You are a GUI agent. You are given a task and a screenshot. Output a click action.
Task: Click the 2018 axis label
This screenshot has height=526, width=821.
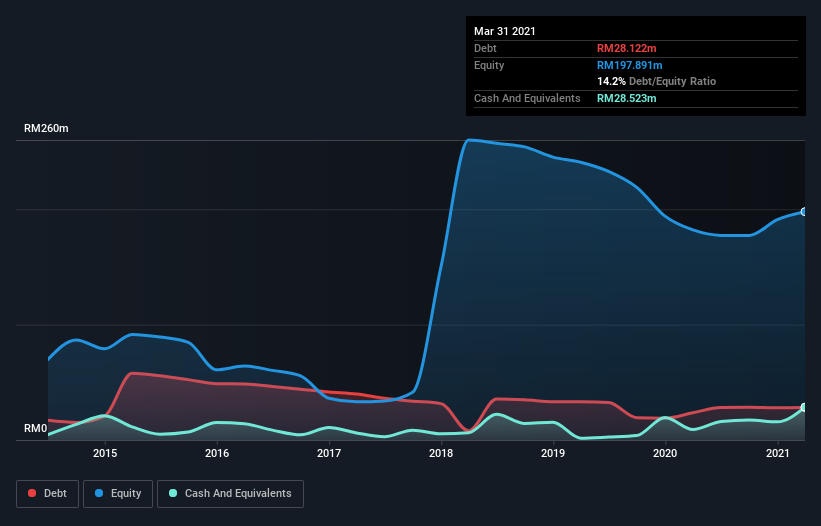click(x=441, y=453)
